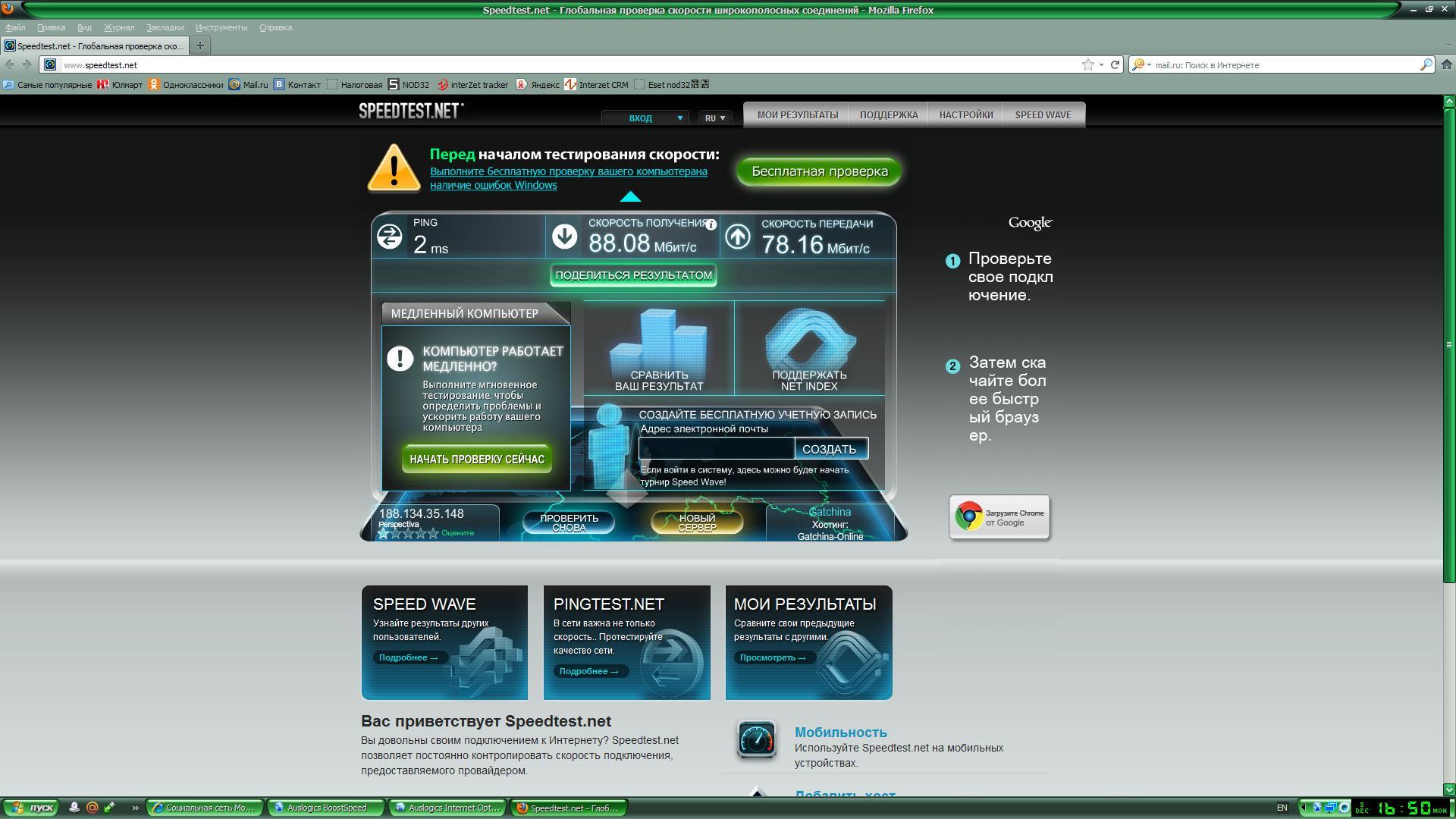Click the СОЗДАТЬ account button
Viewport: 1456px width, 819px height.
click(830, 449)
